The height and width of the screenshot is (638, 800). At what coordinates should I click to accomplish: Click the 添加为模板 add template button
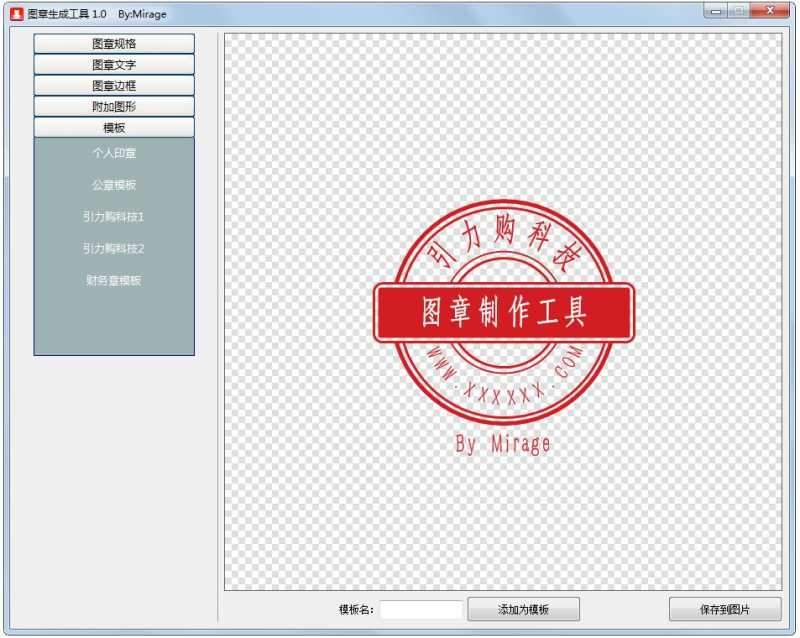point(523,609)
